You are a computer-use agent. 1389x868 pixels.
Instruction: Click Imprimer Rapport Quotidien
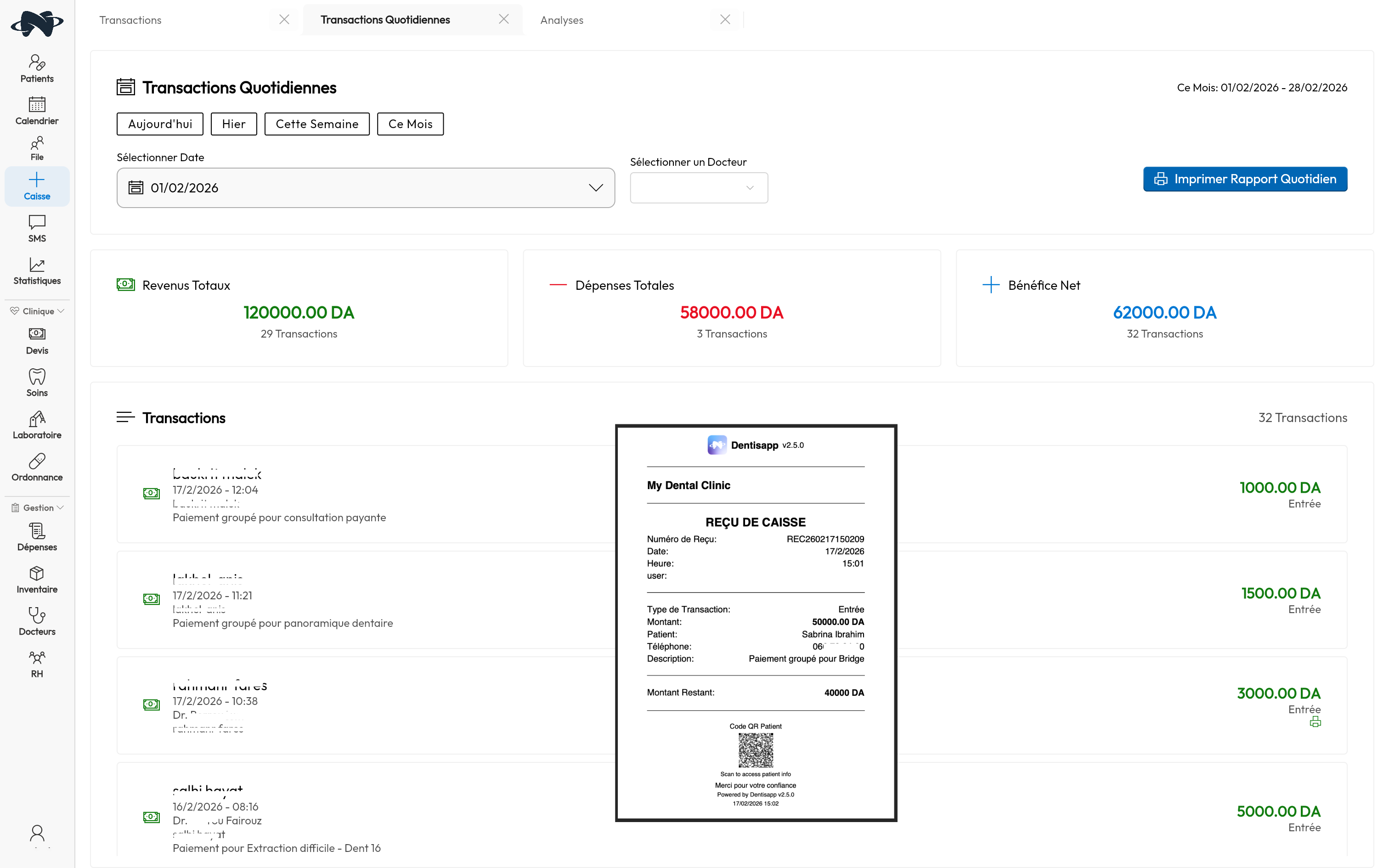1244,179
